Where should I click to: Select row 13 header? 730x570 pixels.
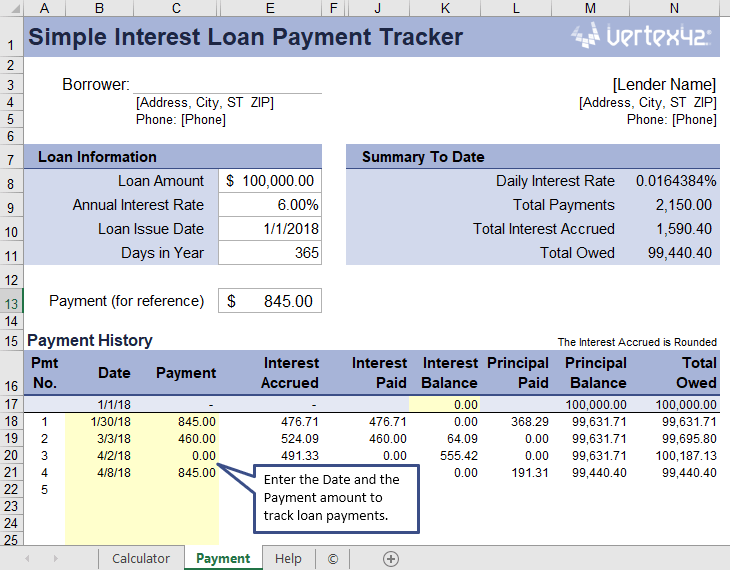coord(11,302)
